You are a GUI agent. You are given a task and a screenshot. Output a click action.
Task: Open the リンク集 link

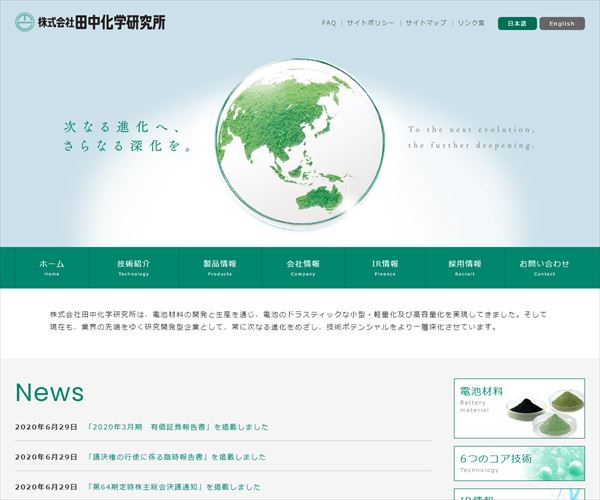[x=471, y=23]
